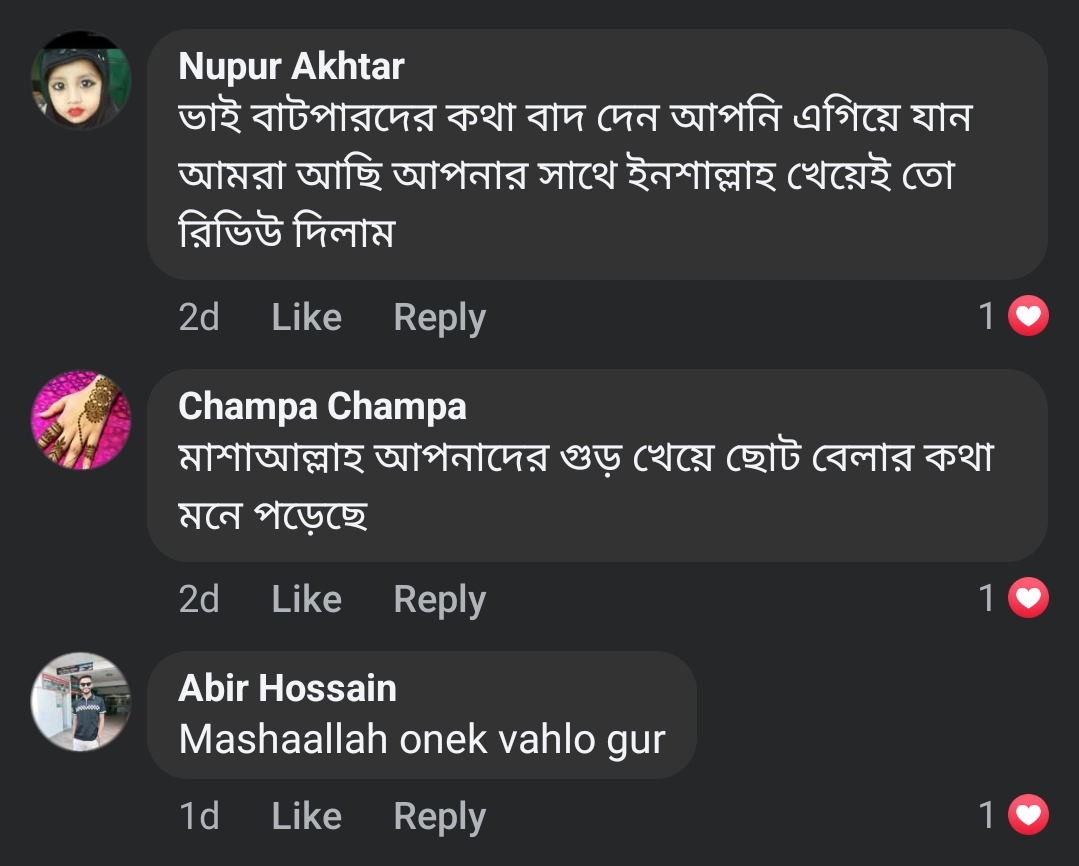Open the Abir Hossain name link
The height and width of the screenshot is (866, 1079).
click(x=288, y=688)
